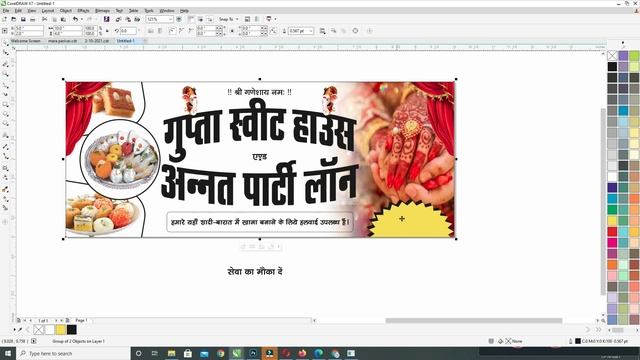
Task: Open the Object menu
Action: click(65, 11)
